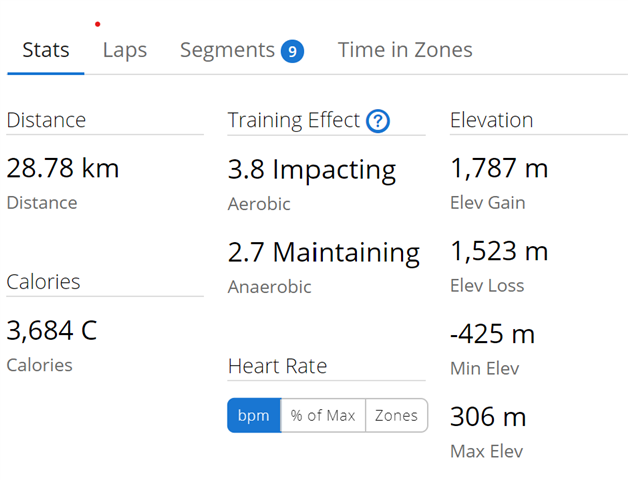Select the 3,684 C calories value
This screenshot has height=480, width=628.
52,331
